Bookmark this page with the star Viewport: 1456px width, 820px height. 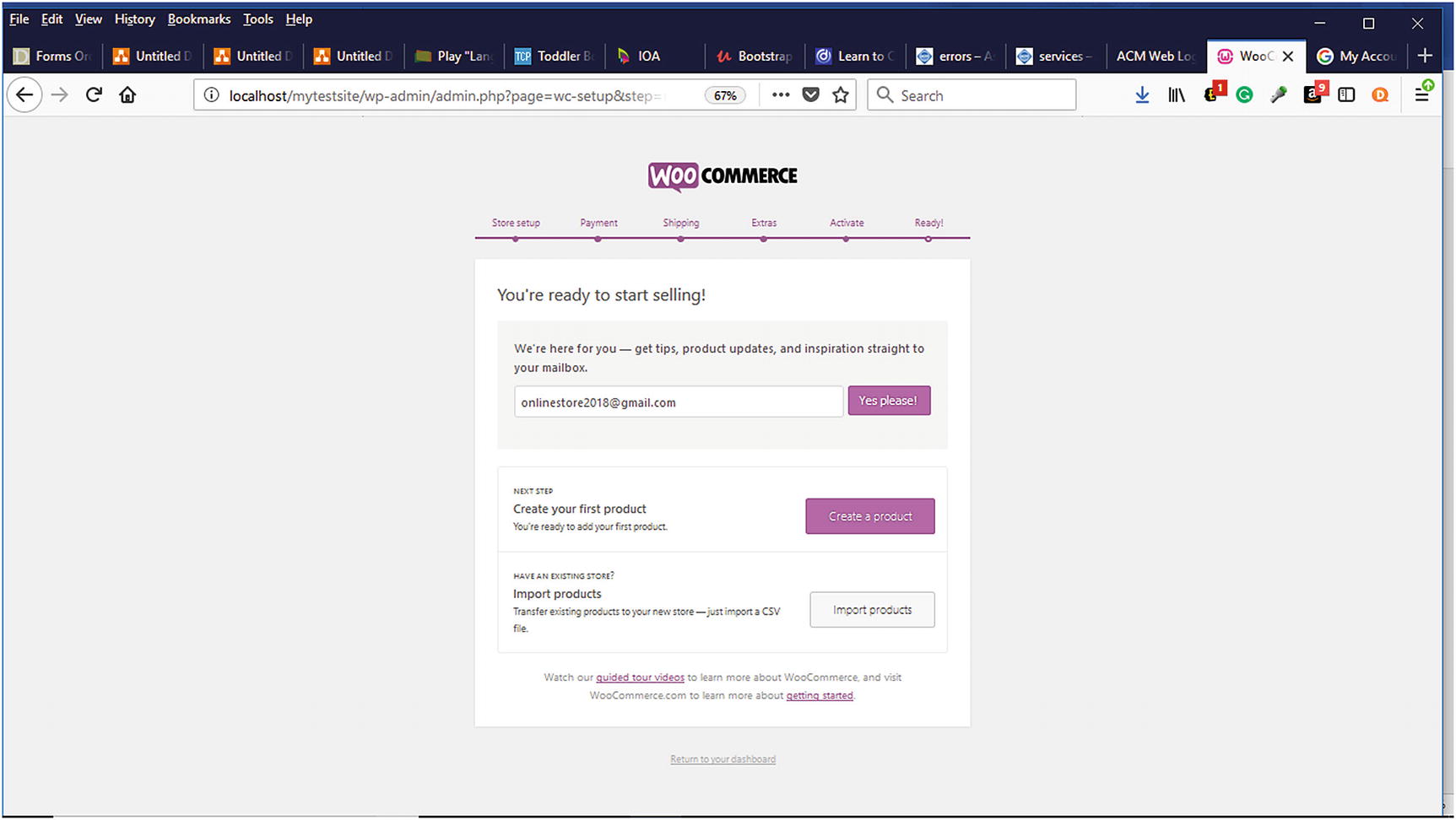(841, 95)
